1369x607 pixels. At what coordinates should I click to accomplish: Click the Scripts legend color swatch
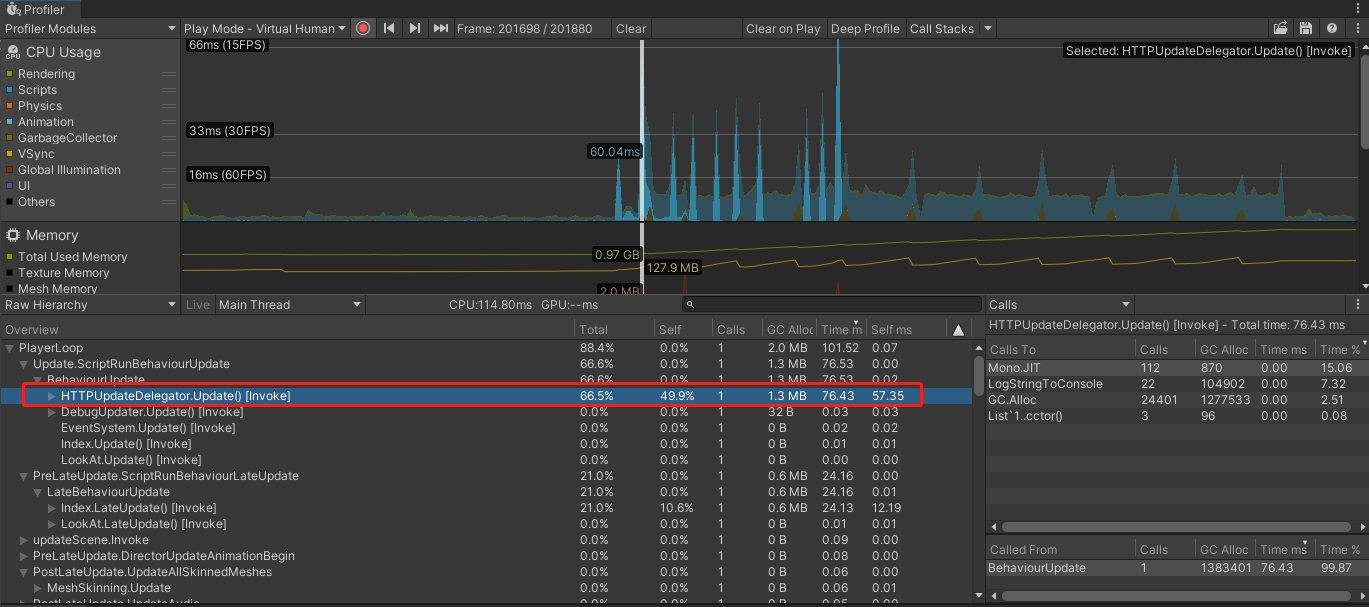(10, 90)
